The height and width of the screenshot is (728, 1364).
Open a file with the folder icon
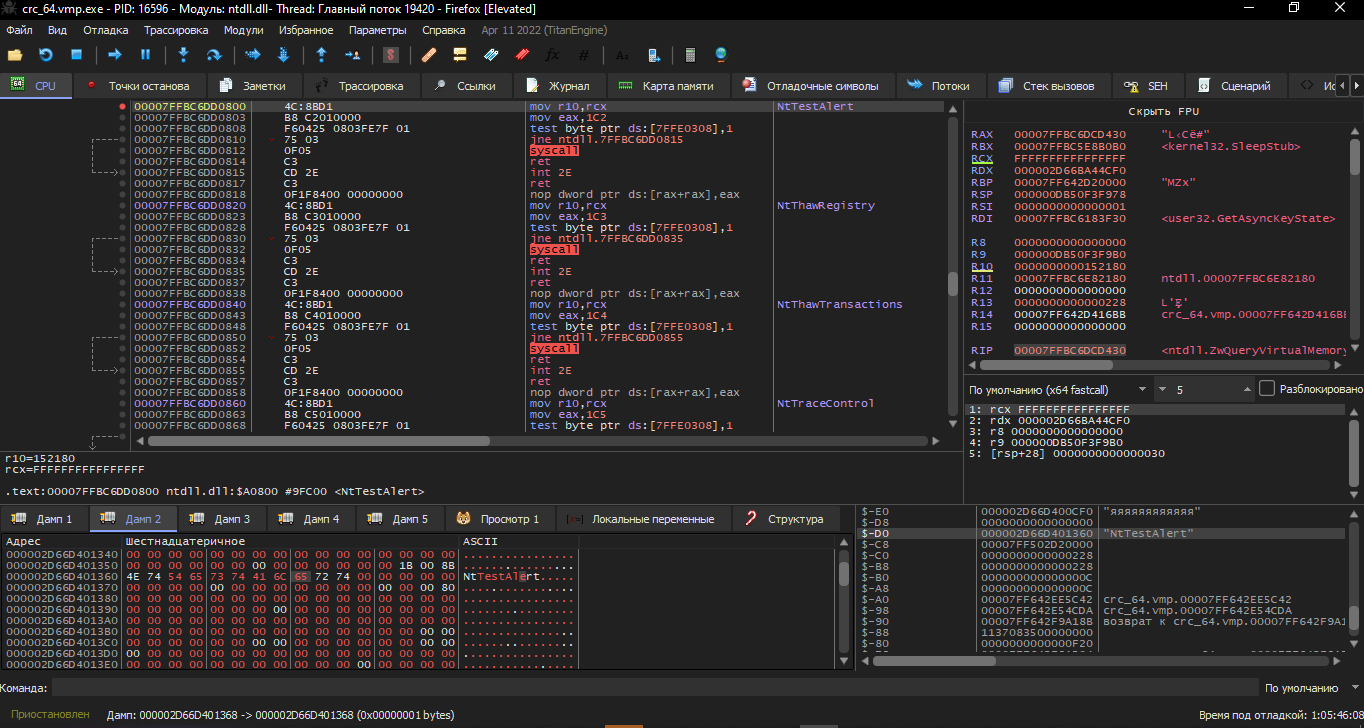[x=15, y=55]
